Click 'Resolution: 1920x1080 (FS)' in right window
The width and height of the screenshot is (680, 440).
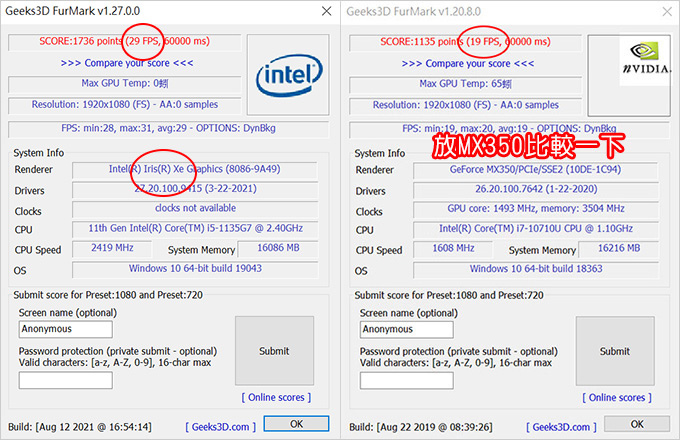[432, 105]
